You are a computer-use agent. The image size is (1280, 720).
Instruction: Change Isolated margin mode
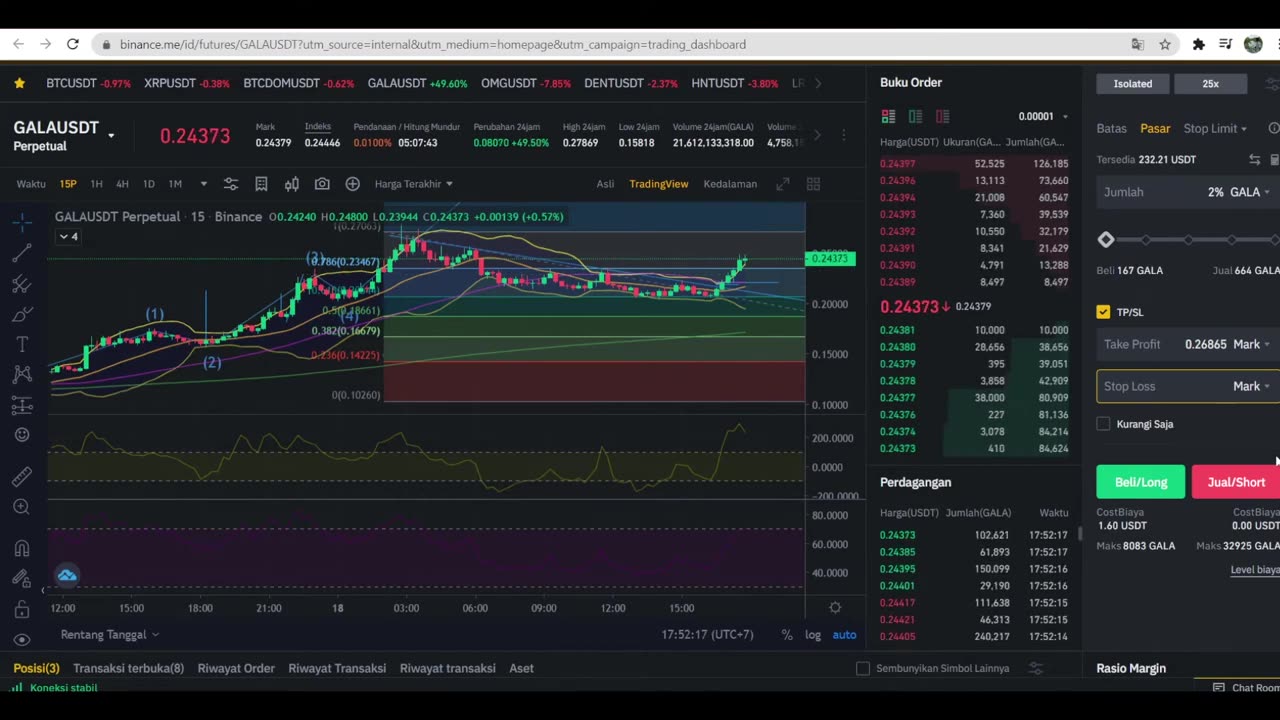(1133, 84)
